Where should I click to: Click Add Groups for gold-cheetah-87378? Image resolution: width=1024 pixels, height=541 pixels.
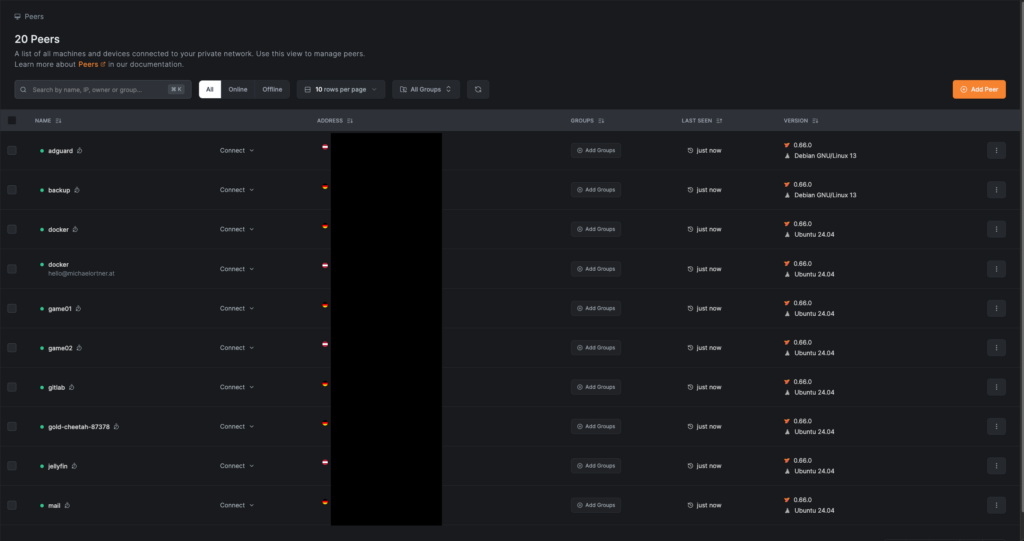(596, 426)
